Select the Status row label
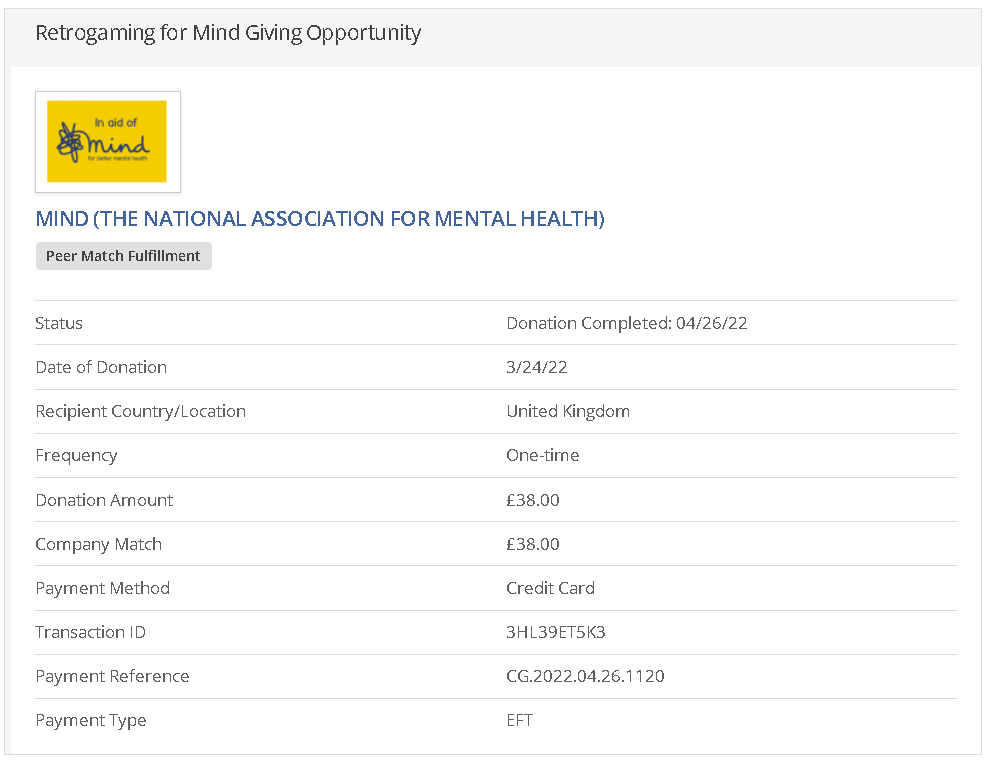988x760 pixels. 59,323
